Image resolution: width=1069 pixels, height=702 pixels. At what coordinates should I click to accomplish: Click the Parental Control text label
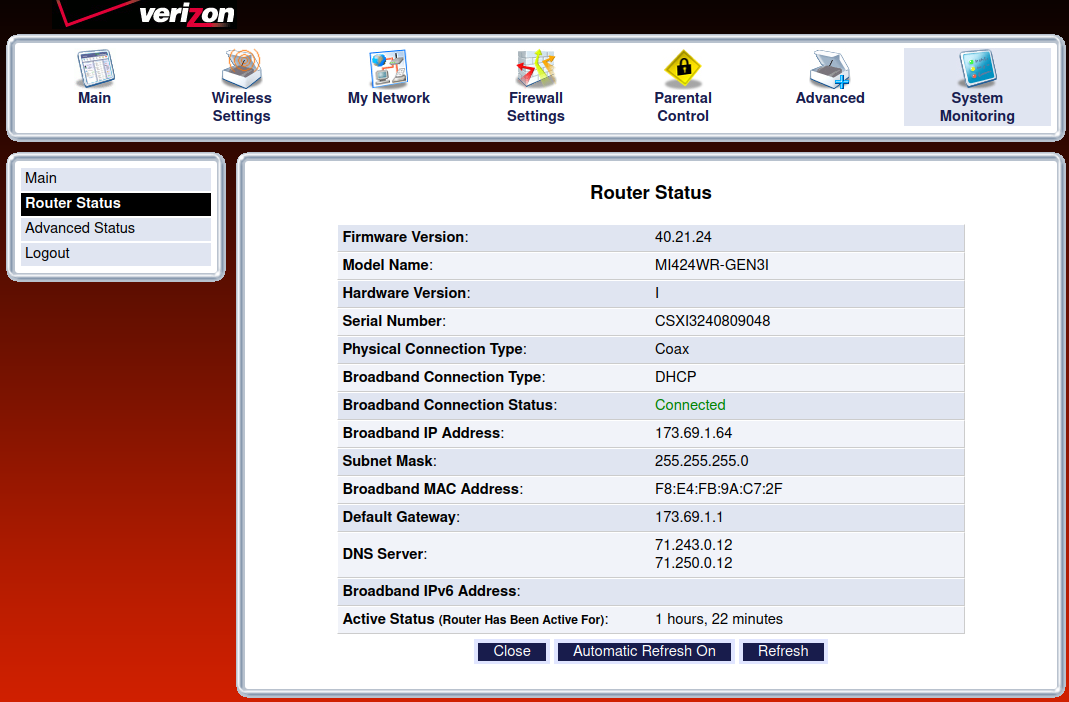683,107
